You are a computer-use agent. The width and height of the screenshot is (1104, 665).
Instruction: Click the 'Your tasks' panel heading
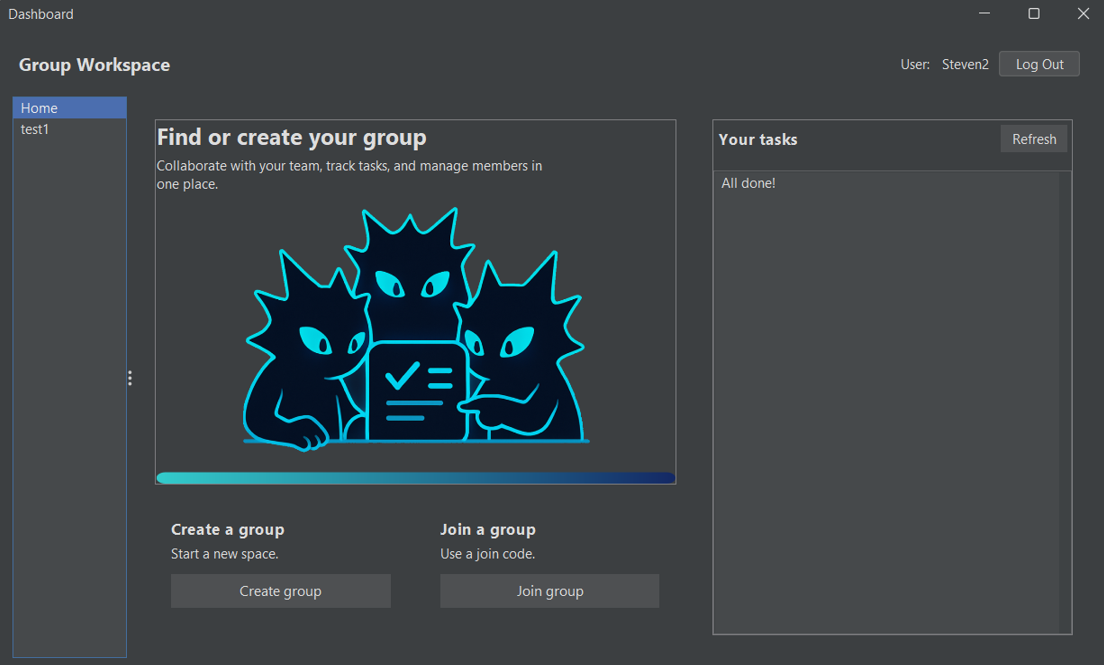coord(758,139)
